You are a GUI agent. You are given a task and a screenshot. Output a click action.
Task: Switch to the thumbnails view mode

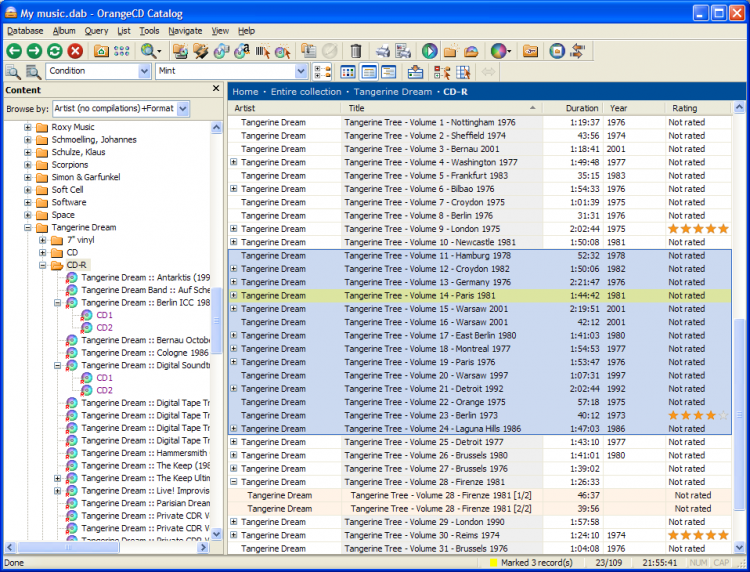tap(348, 72)
